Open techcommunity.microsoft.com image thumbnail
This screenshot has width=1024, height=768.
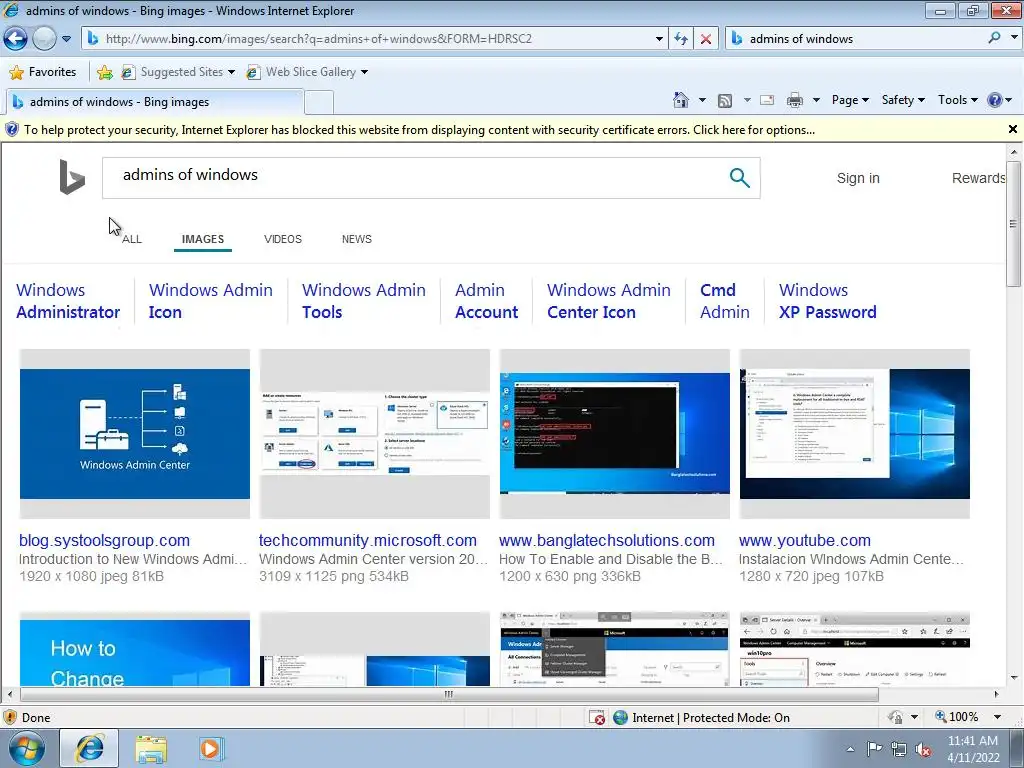pos(374,434)
